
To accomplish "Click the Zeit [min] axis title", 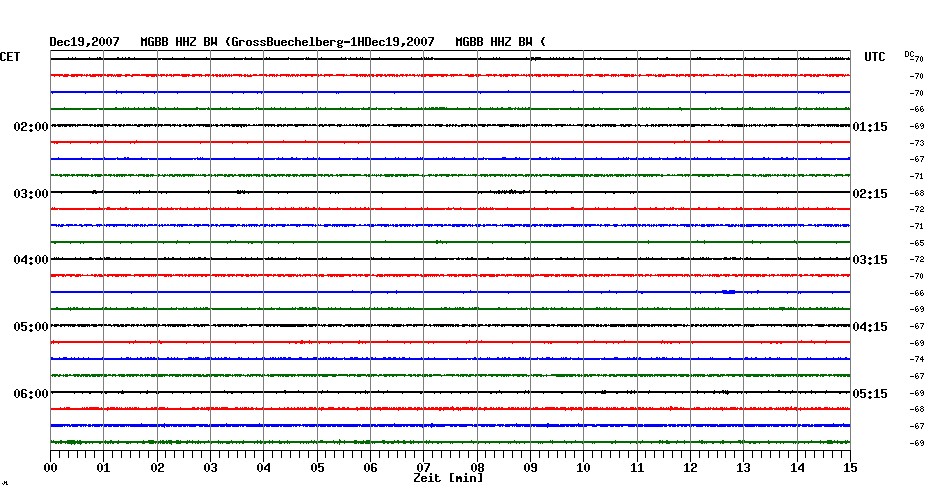I will [448, 478].
